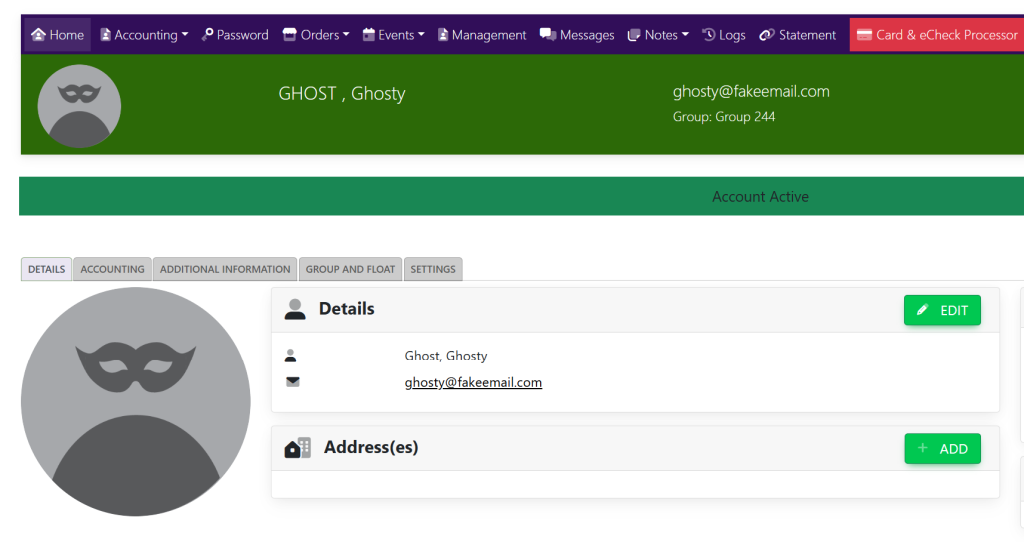Open the Notes dropdown menu
This screenshot has height=542, width=1024.
[658, 35]
